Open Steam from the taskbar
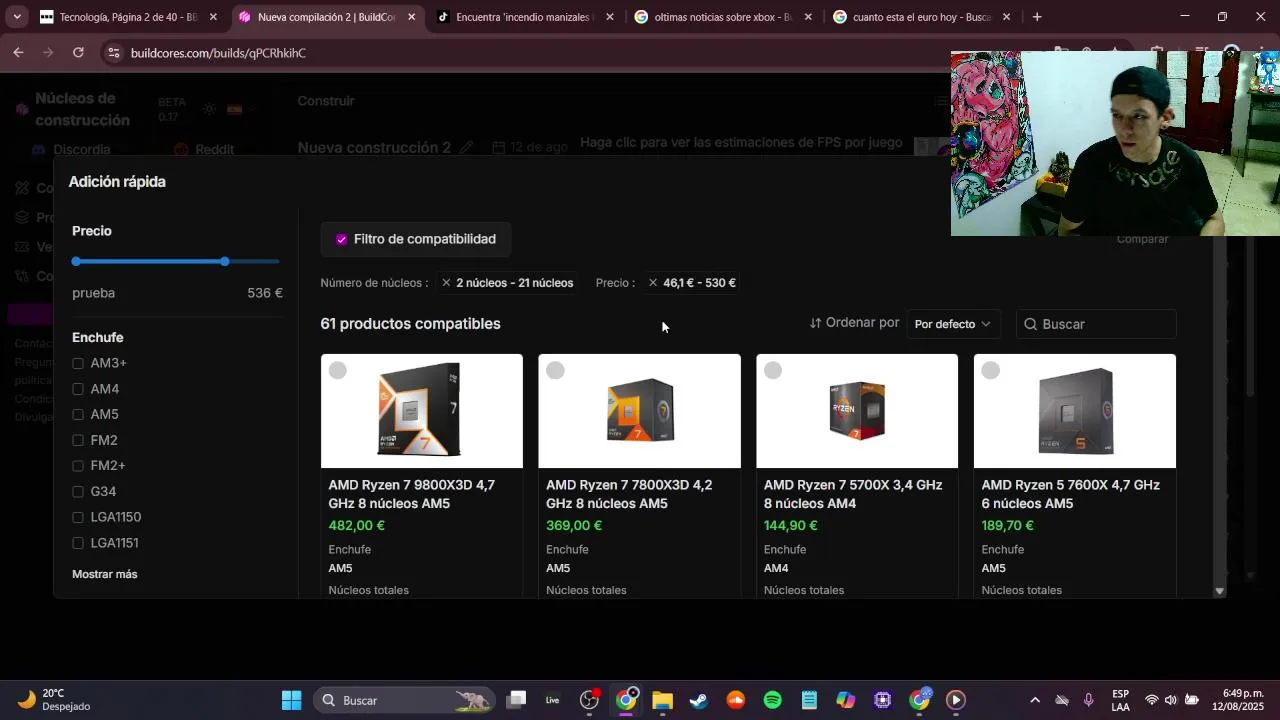This screenshot has height=720, width=1280. pyautogui.click(x=699, y=700)
